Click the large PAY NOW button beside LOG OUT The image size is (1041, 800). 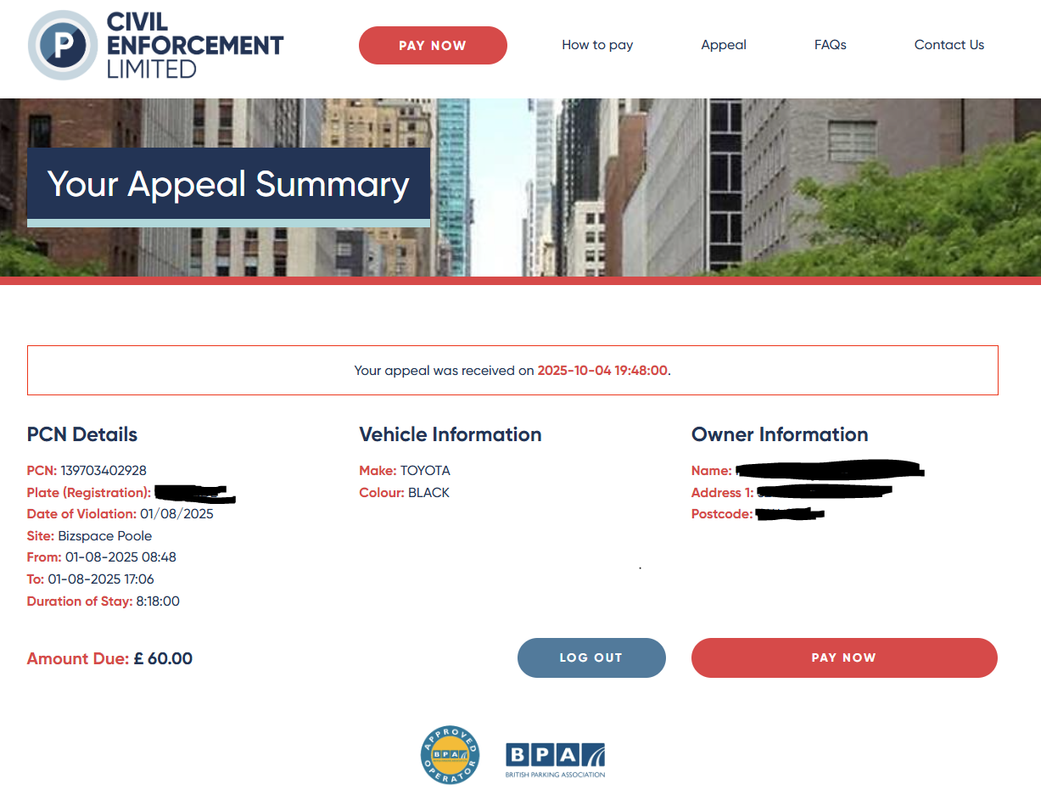click(844, 658)
